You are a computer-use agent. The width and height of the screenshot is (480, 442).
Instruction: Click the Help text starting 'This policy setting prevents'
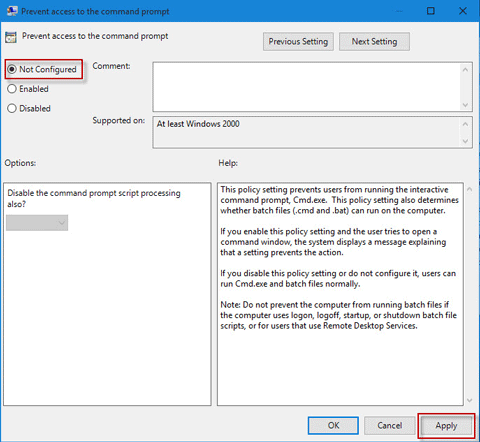click(x=339, y=200)
